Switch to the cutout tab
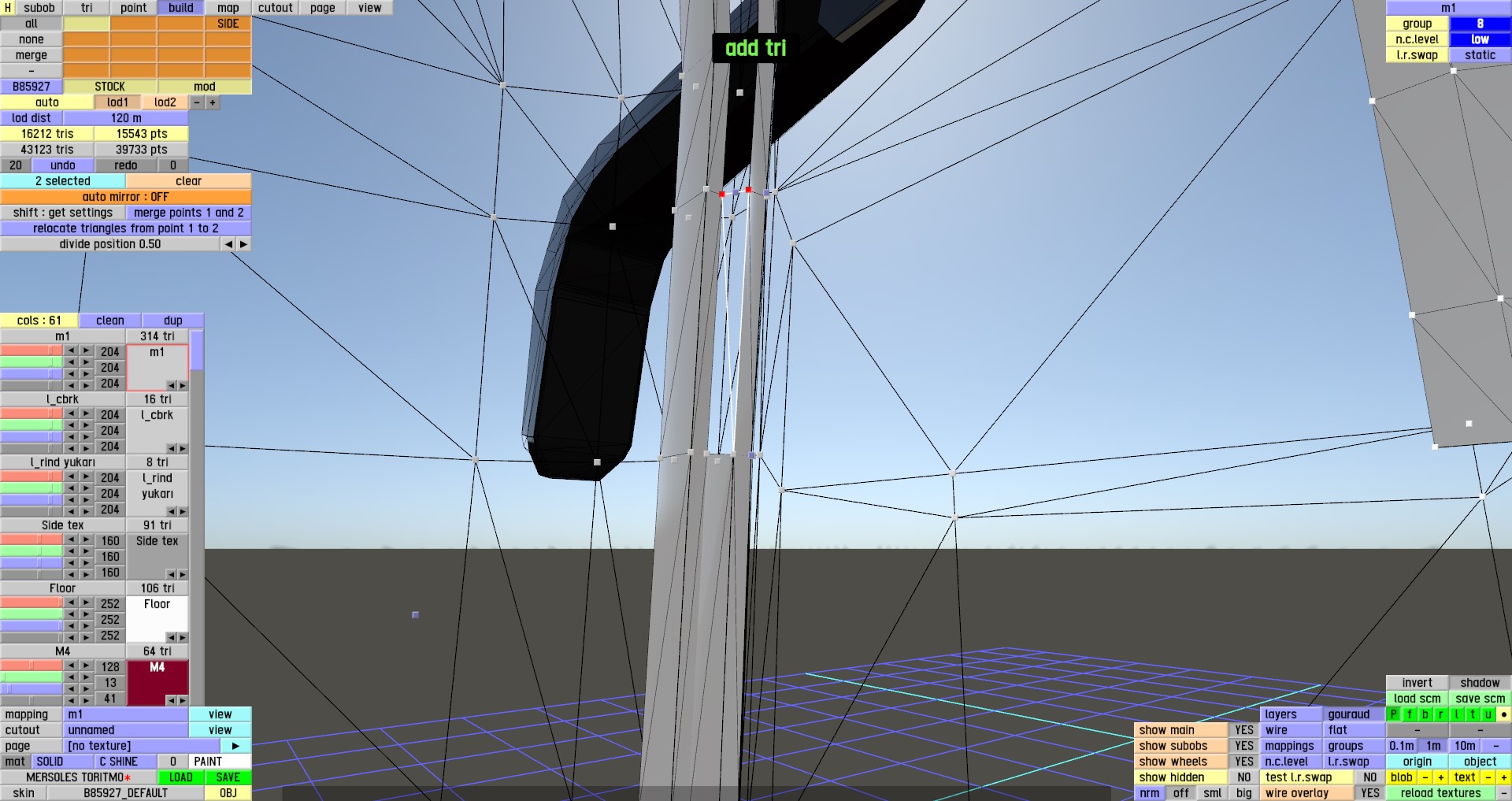This screenshot has width=1512, height=801. [276, 8]
